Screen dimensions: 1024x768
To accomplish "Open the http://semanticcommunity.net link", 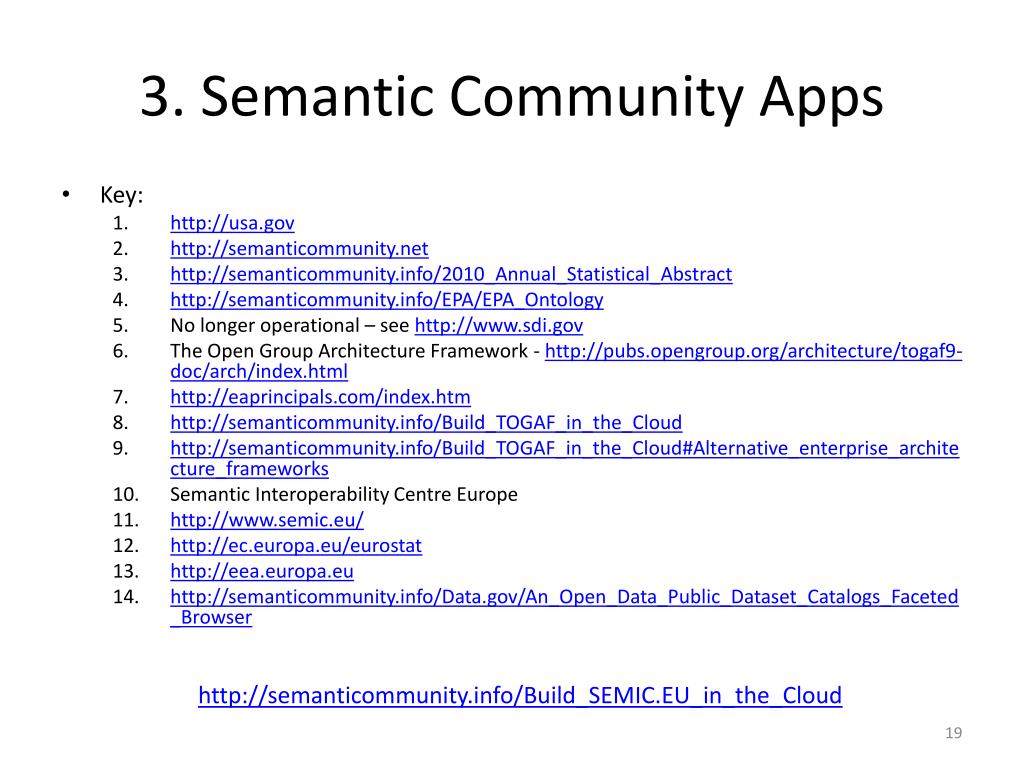I will pos(299,249).
